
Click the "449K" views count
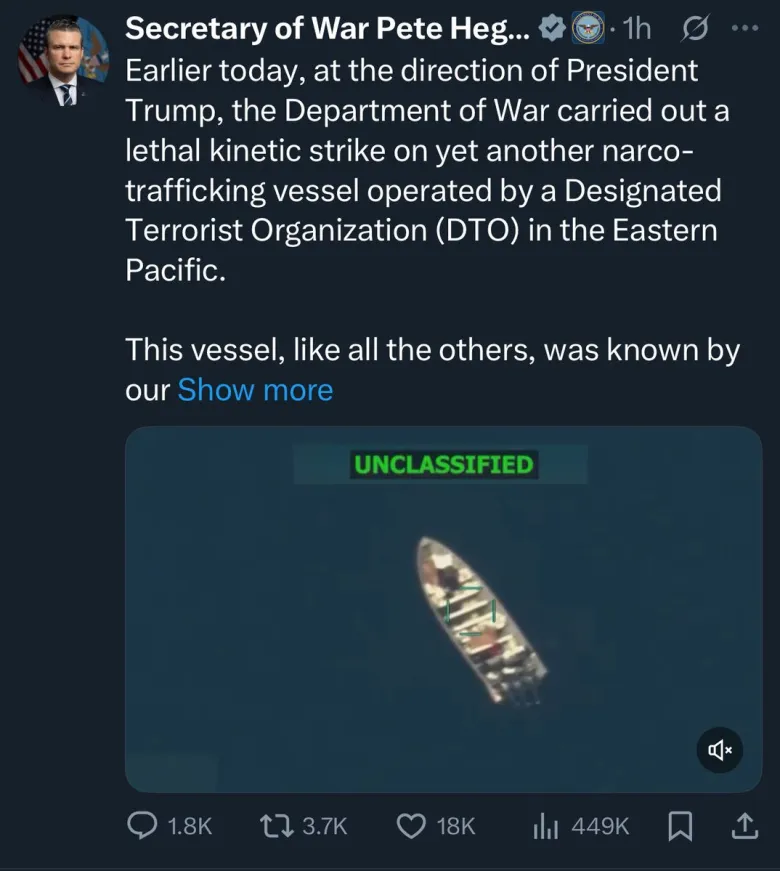tap(600, 826)
